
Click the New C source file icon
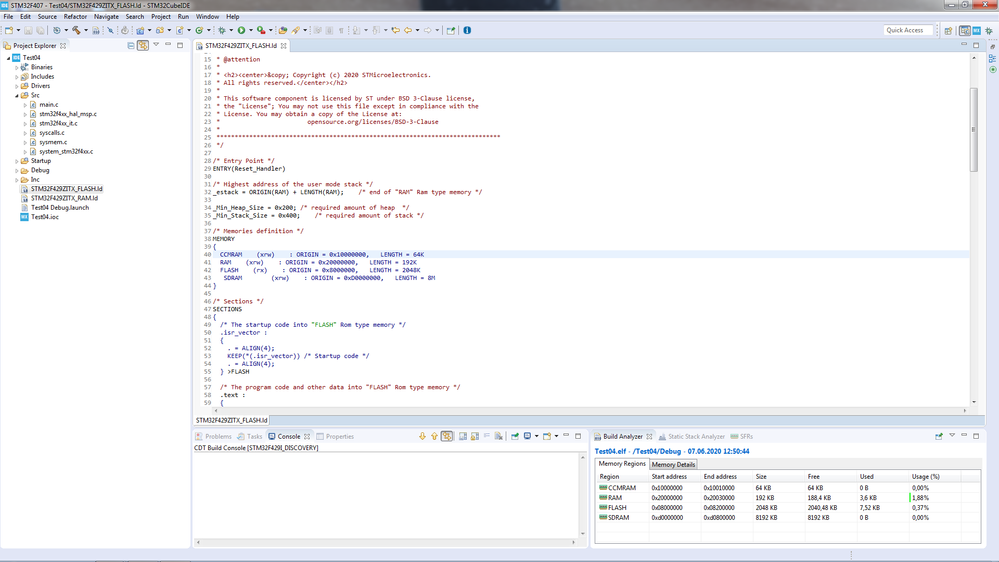180,30
